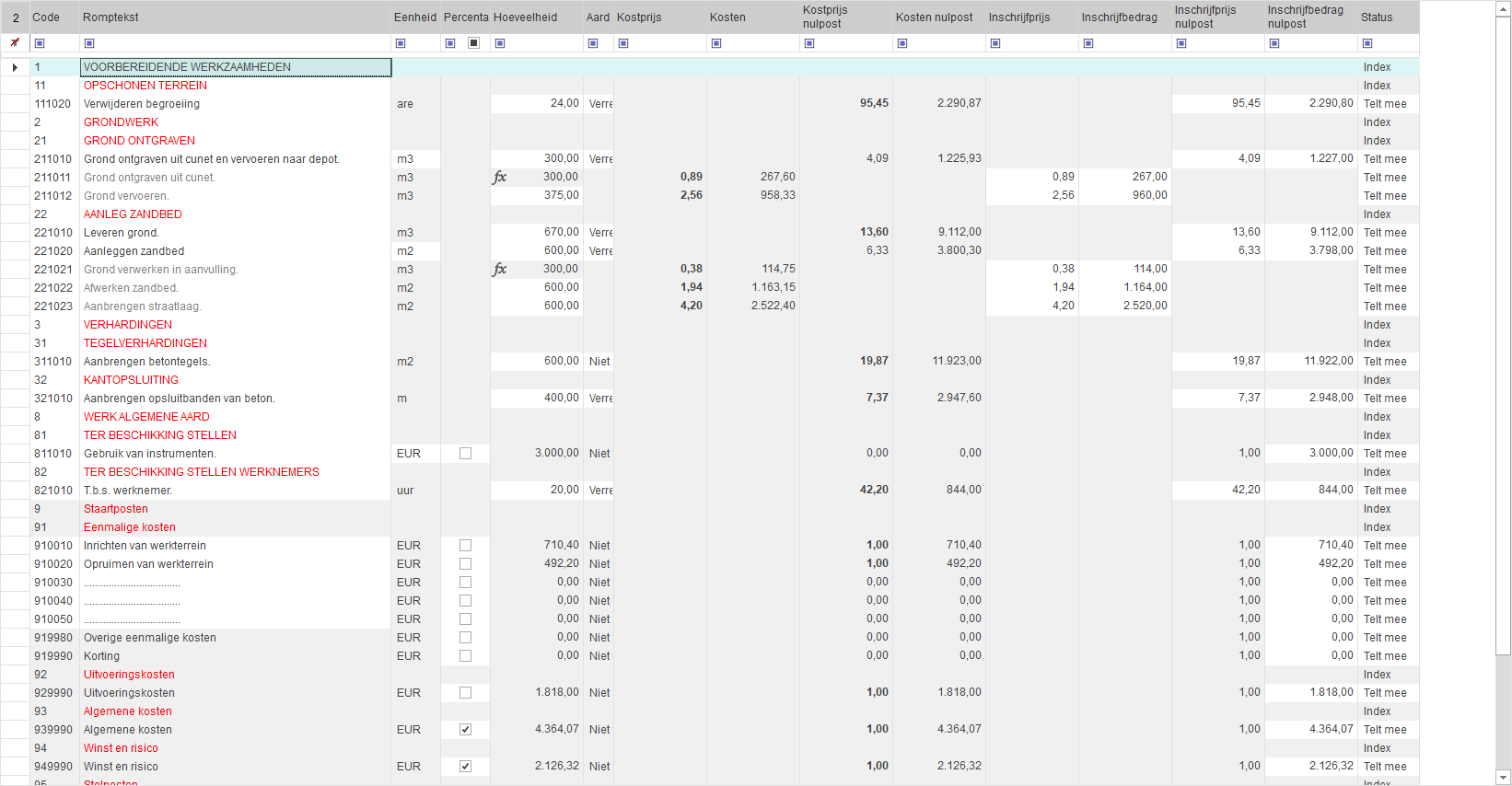Screen dimensions: 1512x786
Task: Click the 9.112,00 Kosten nulpost value
Action: pos(959,232)
